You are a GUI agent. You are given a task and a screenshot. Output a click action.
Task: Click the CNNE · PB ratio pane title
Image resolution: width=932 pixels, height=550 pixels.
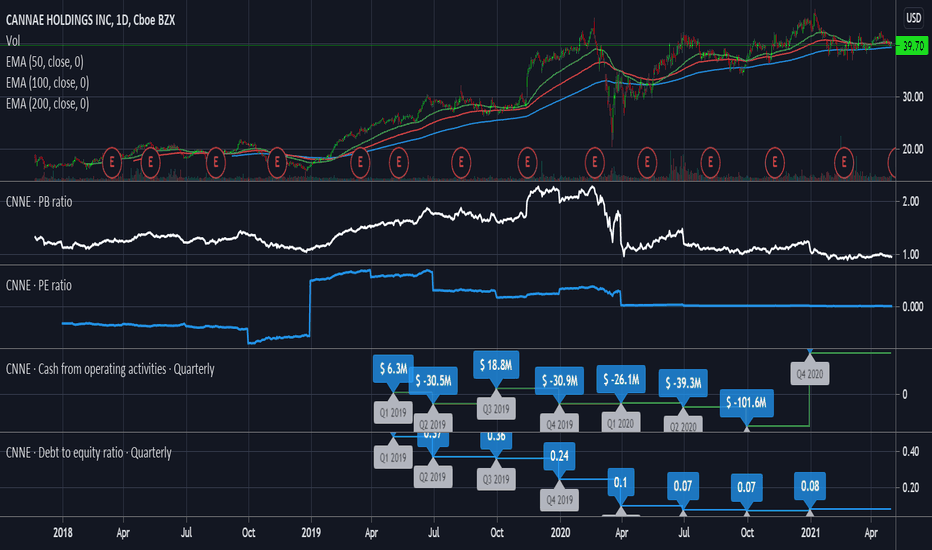[x=39, y=202]
